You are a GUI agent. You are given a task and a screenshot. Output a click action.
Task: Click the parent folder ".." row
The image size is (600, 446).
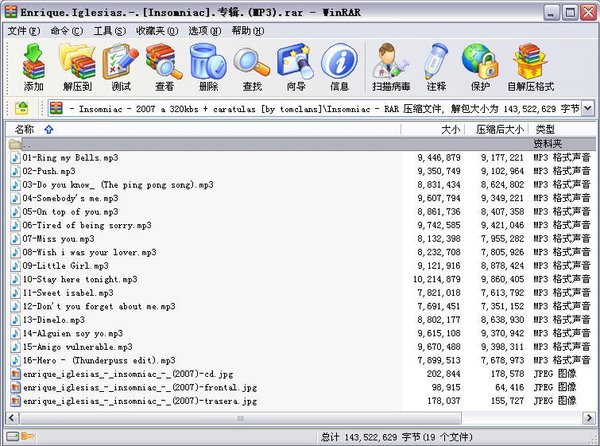click(301, 144)
